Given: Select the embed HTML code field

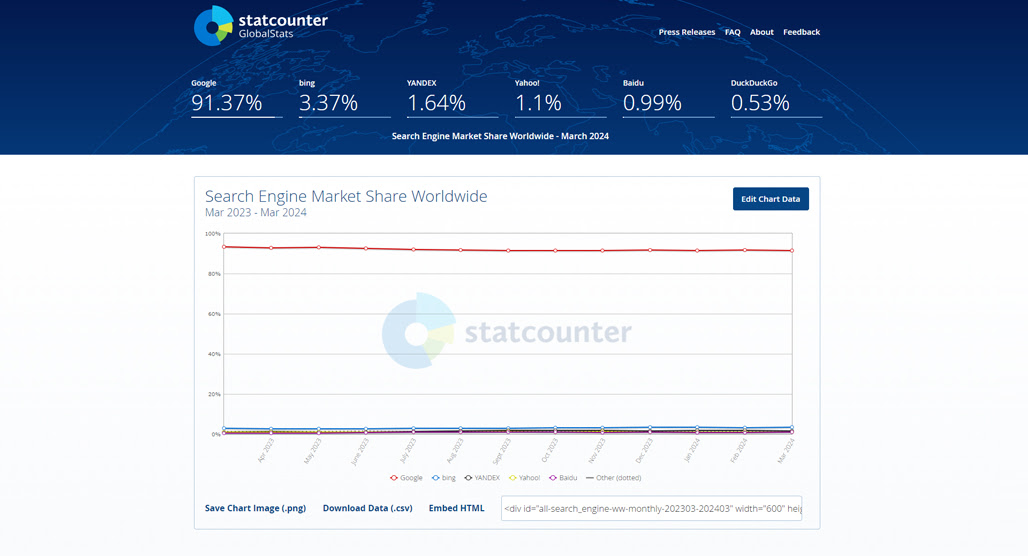Looking at the screenshot, I should (x=651, y=508).
